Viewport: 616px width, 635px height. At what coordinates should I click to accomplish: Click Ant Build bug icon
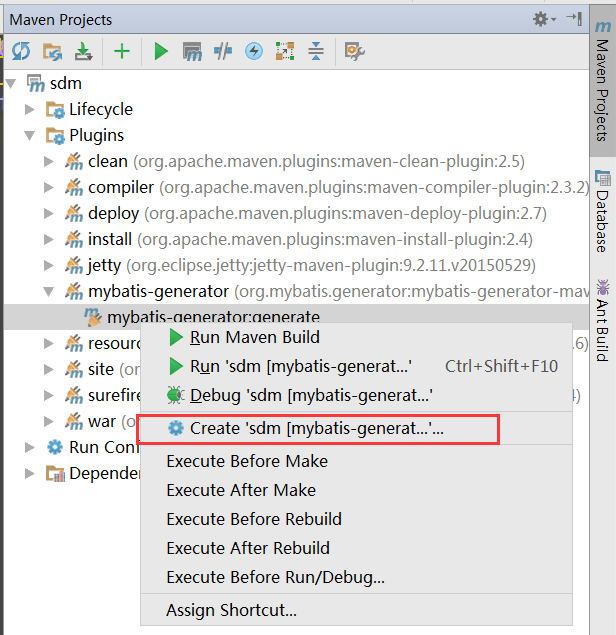[603, 287]
